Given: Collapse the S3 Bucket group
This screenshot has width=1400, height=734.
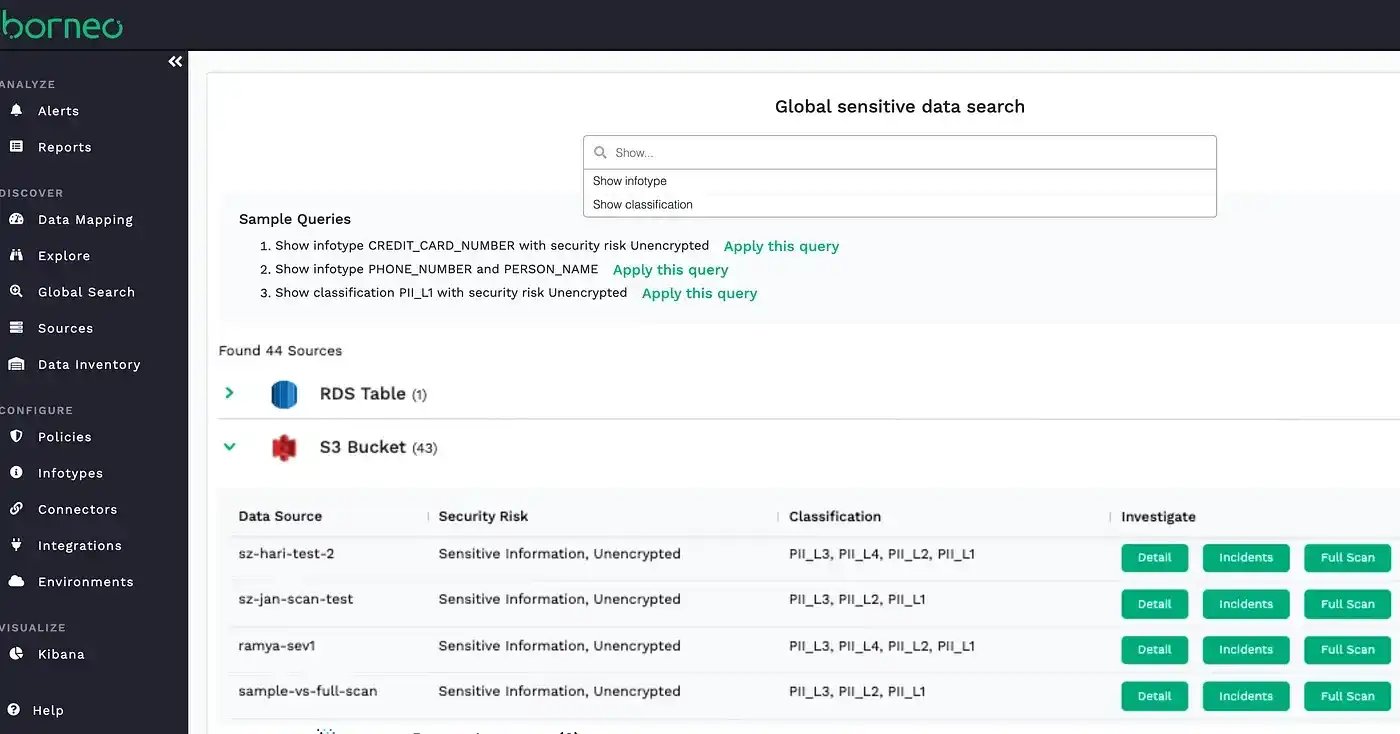Looking at the screenshot, I should 229,447.
